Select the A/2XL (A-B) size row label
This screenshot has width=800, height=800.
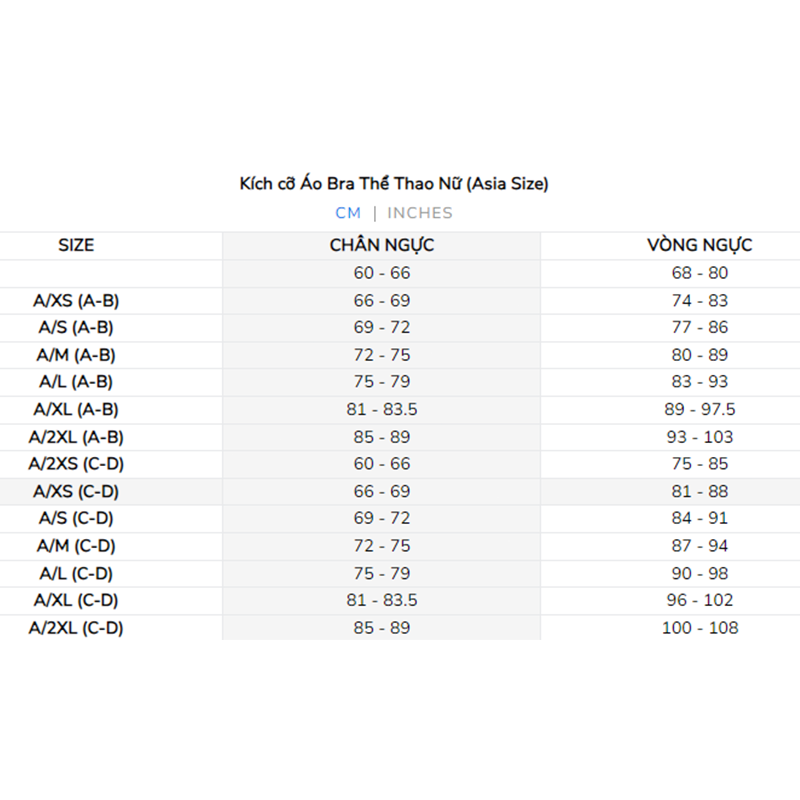coord(76,437)
